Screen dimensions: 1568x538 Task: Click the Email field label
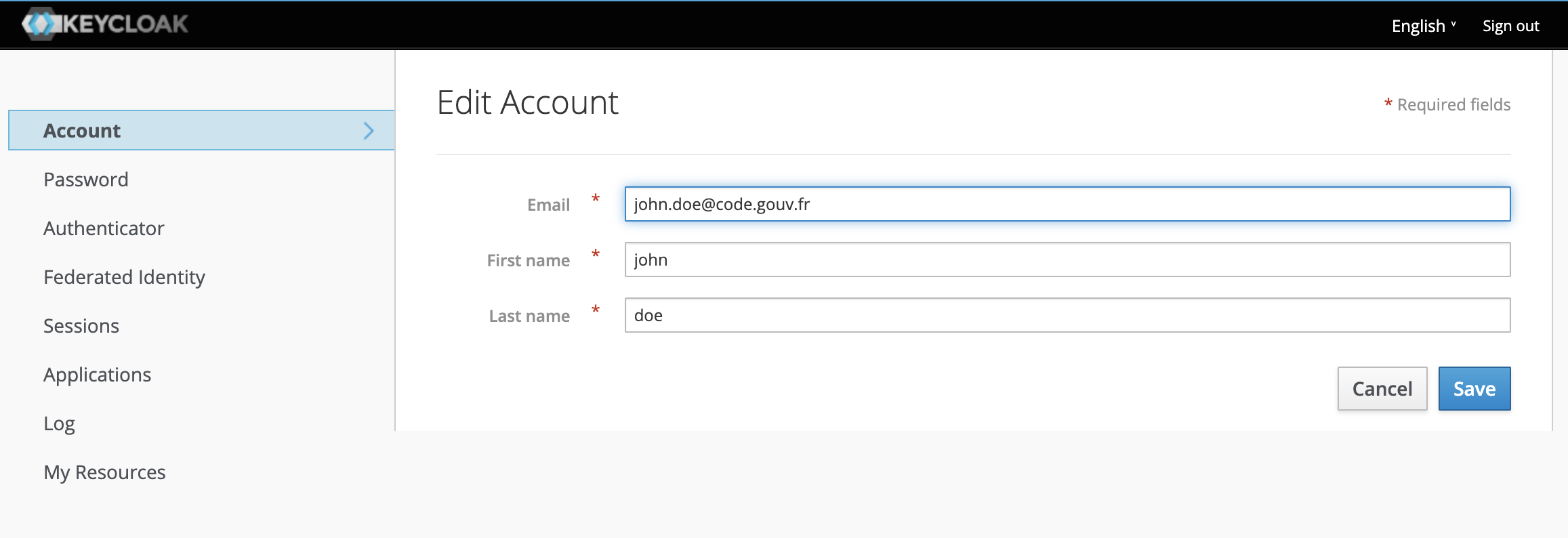548,205
